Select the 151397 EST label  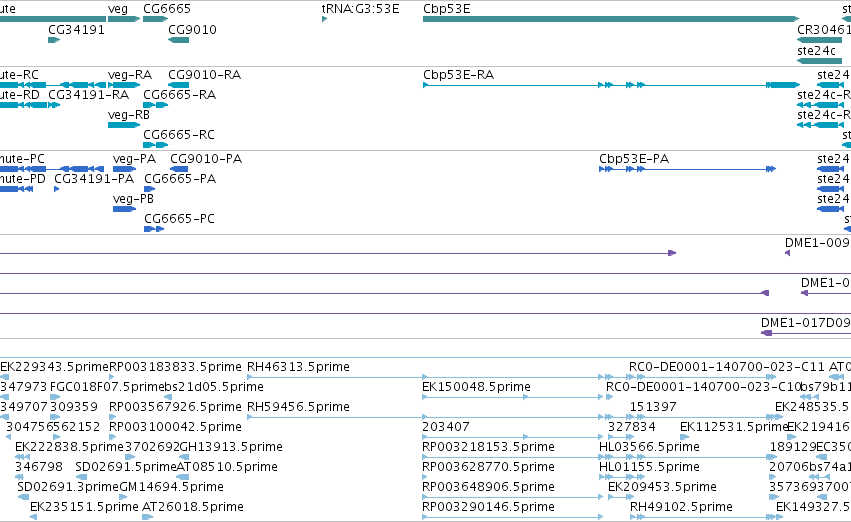[653, 407]
